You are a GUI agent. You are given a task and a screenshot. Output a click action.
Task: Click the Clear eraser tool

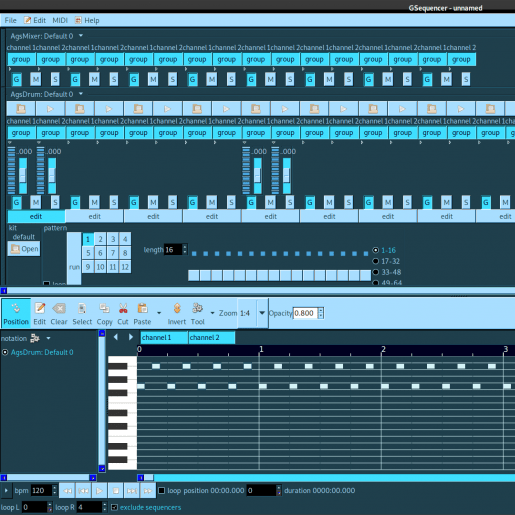[59, 313]
